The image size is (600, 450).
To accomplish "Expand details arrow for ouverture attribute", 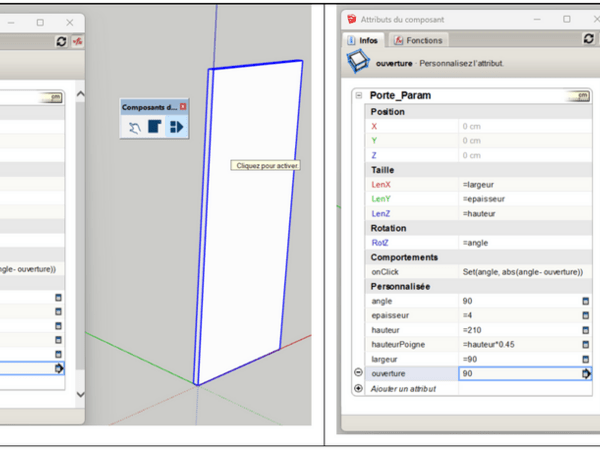I will [586, 373].
